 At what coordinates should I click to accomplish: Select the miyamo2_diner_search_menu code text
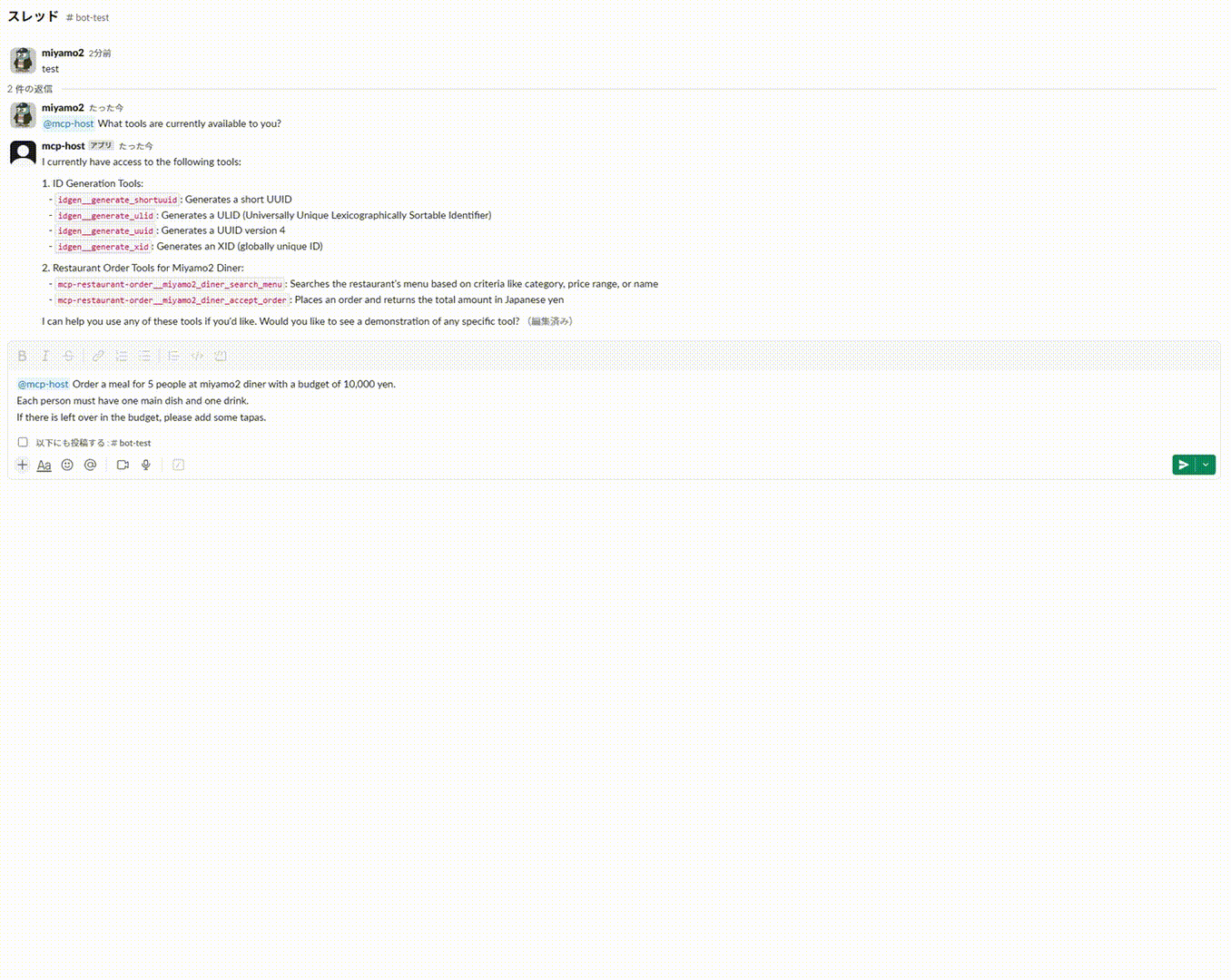[170, 285]
